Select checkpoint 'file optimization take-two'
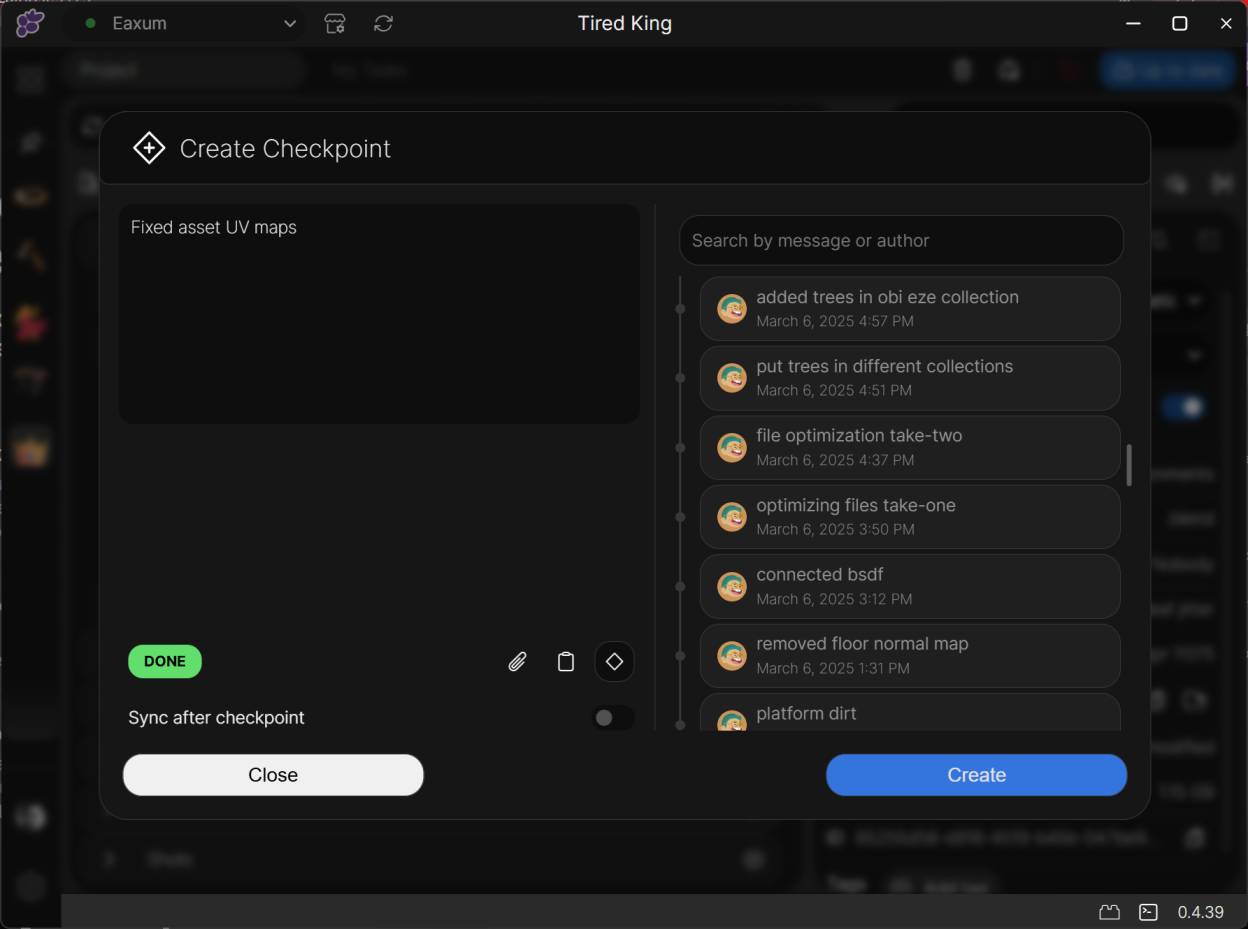1248x929 pixels. point(910,448)
